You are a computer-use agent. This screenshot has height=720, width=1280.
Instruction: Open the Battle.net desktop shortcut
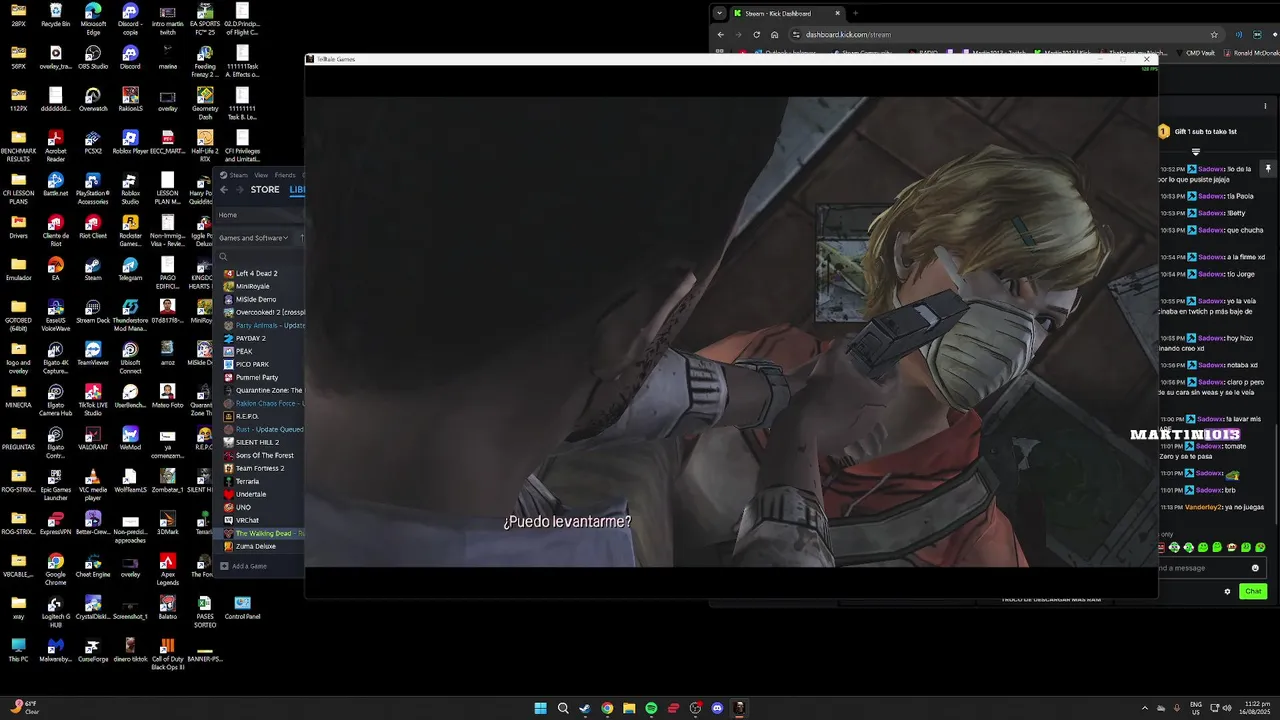point(56,184)
